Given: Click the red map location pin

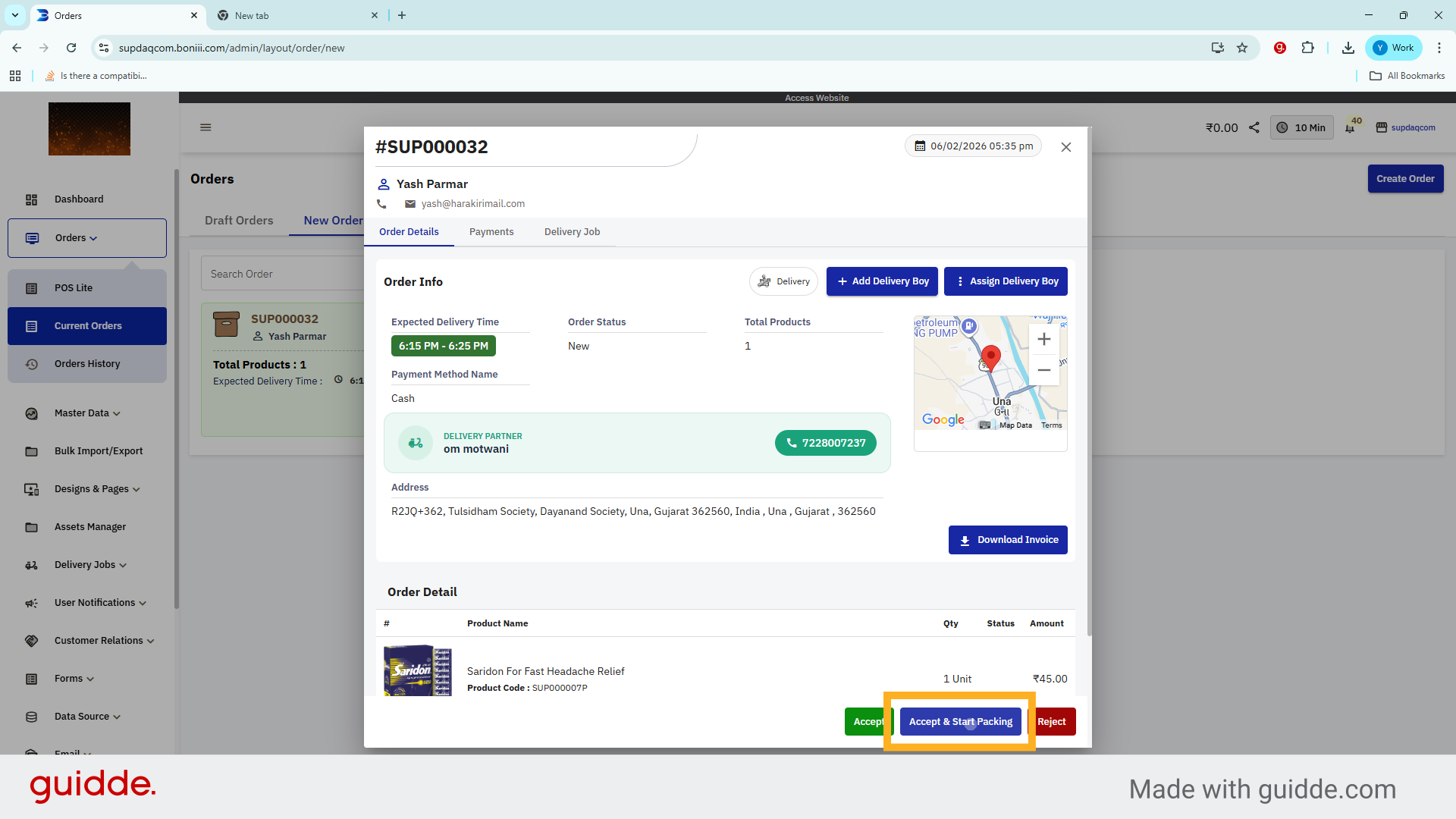Looking at the screenshot, I should pos(990,356).
